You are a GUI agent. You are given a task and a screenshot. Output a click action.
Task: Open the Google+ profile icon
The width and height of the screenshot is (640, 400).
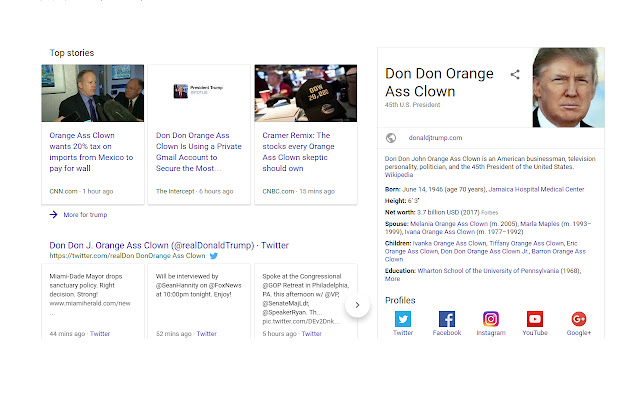579,319
